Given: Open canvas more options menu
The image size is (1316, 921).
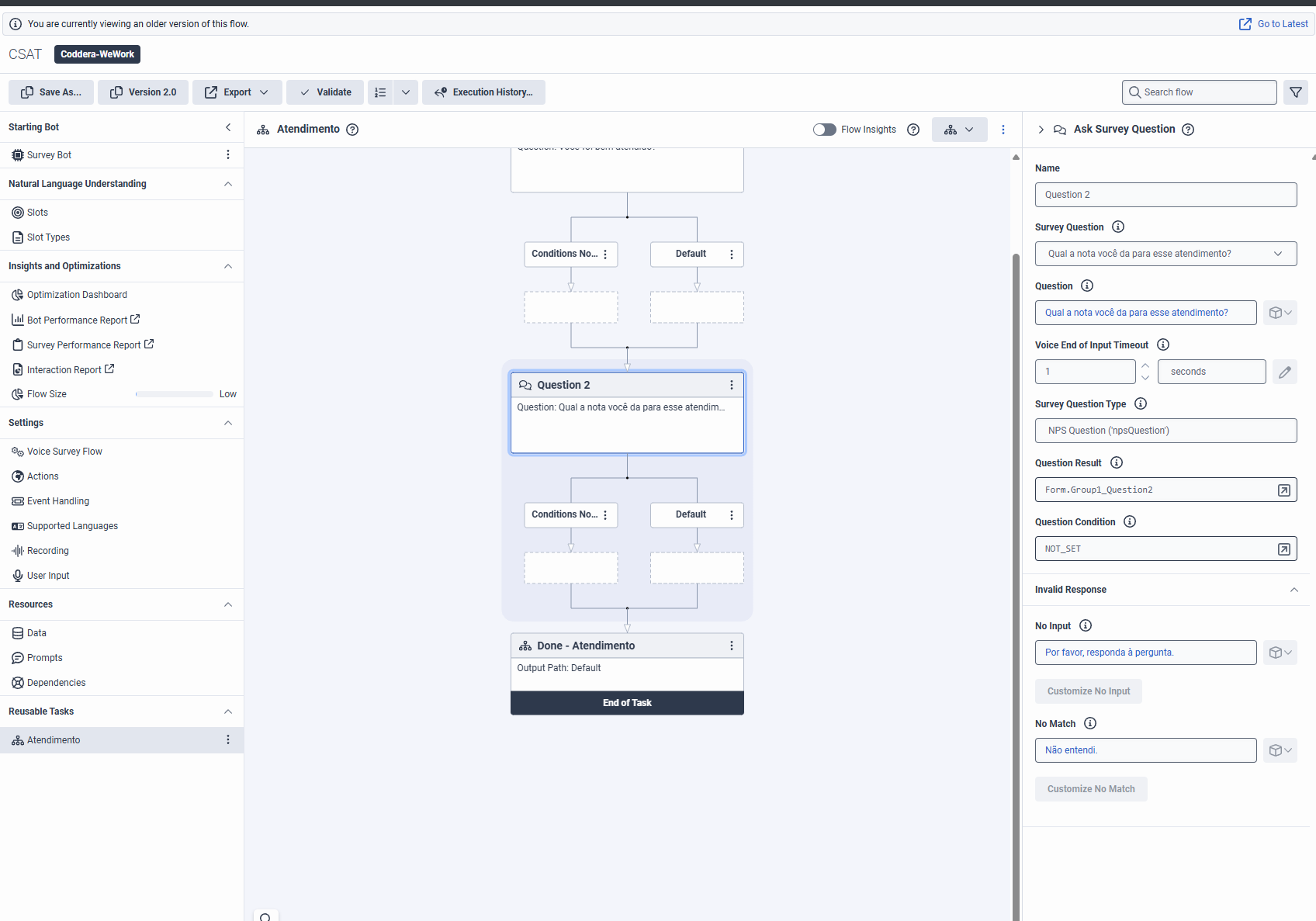Looking at the screenshot, I should point(1003,130).
